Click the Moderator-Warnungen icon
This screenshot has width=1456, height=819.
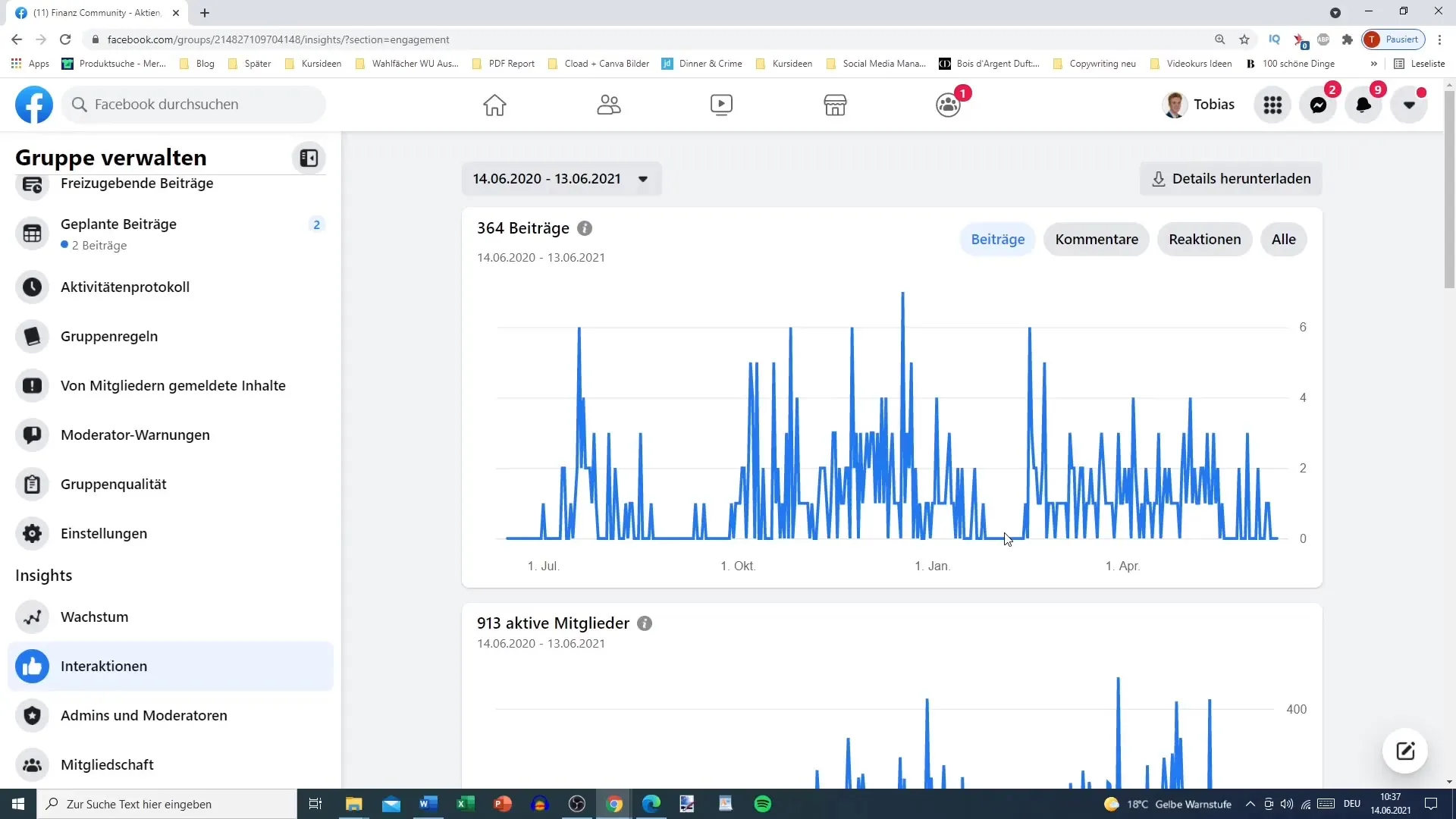point(33,434)
